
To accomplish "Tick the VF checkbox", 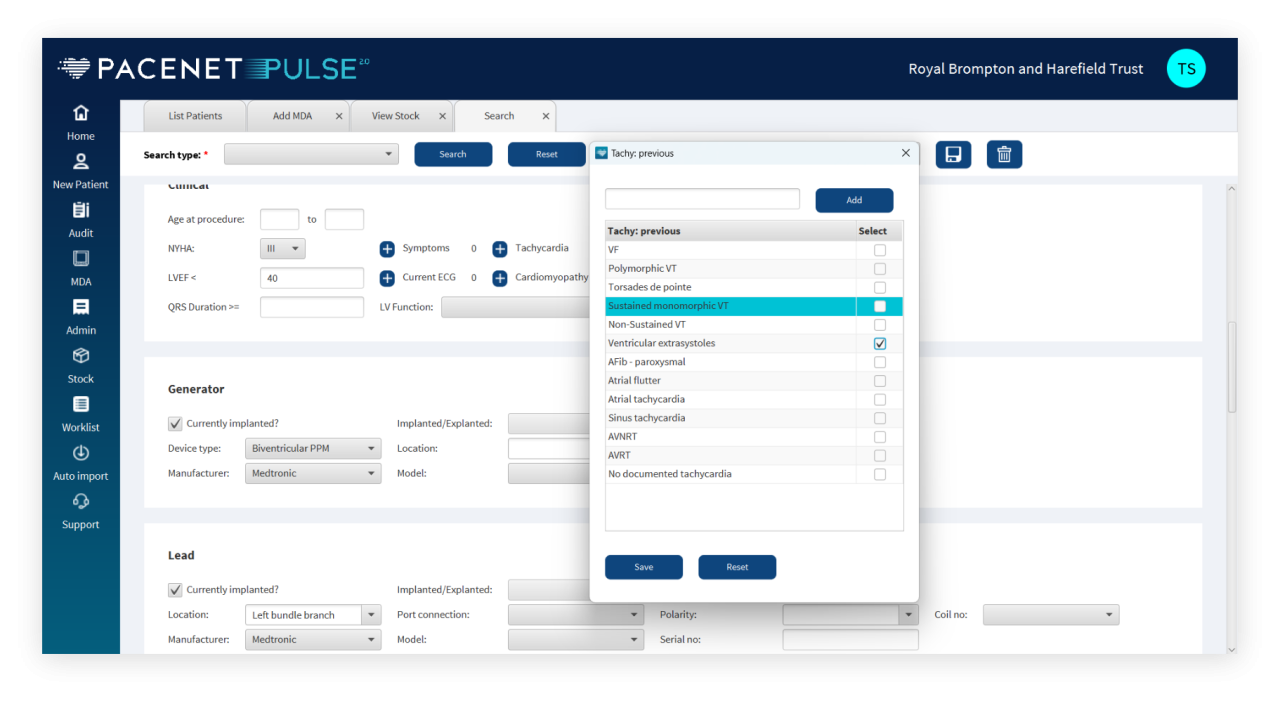I will [880, 250].
